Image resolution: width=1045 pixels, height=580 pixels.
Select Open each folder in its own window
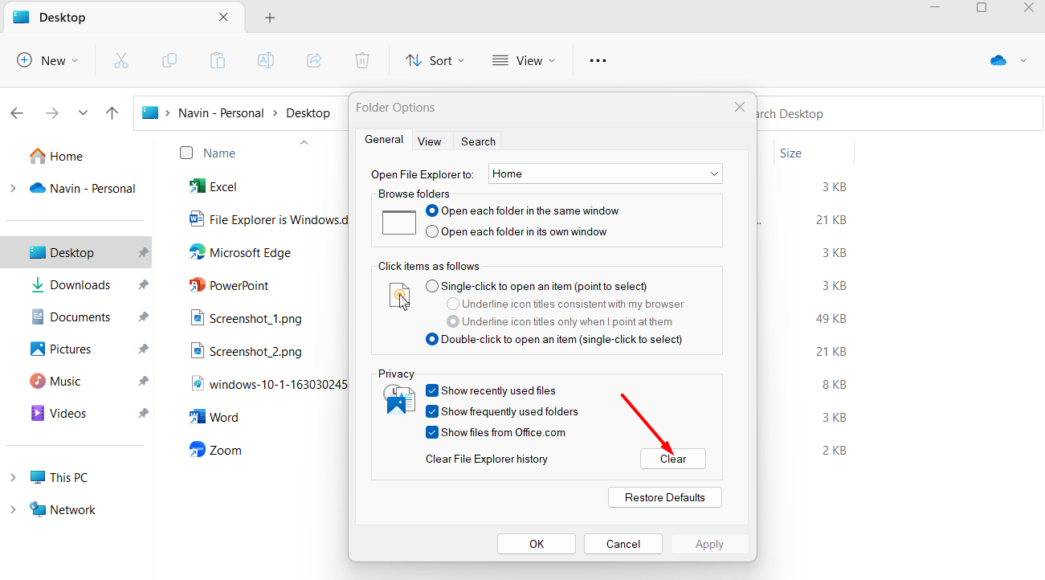point(431,231)
